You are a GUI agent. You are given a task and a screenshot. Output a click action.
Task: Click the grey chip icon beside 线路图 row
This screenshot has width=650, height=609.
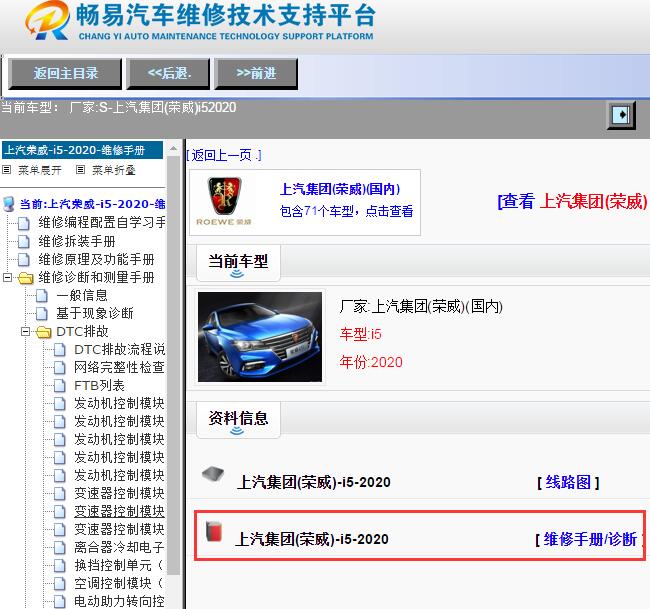[x=213, y=474]
